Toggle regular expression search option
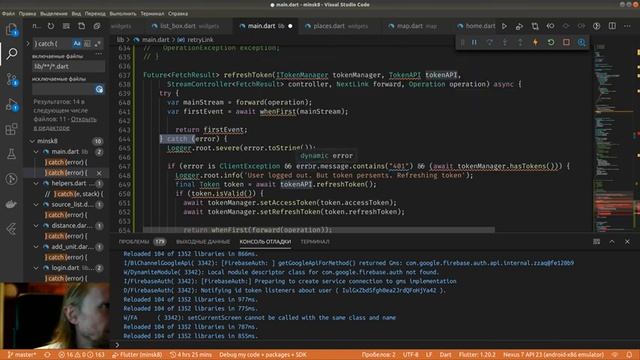This screenshot has width=640, height=360. (98, 43)
